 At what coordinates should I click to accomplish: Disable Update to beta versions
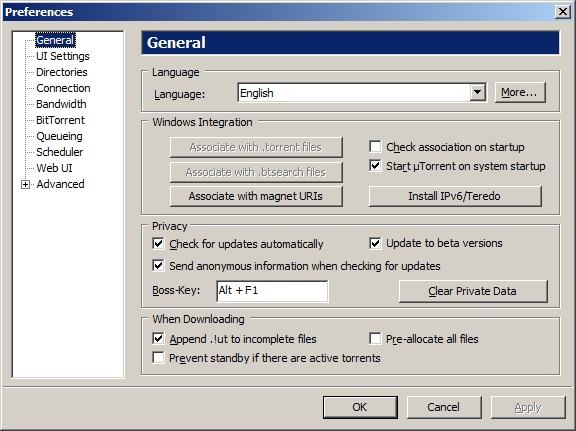pos(375,243)
